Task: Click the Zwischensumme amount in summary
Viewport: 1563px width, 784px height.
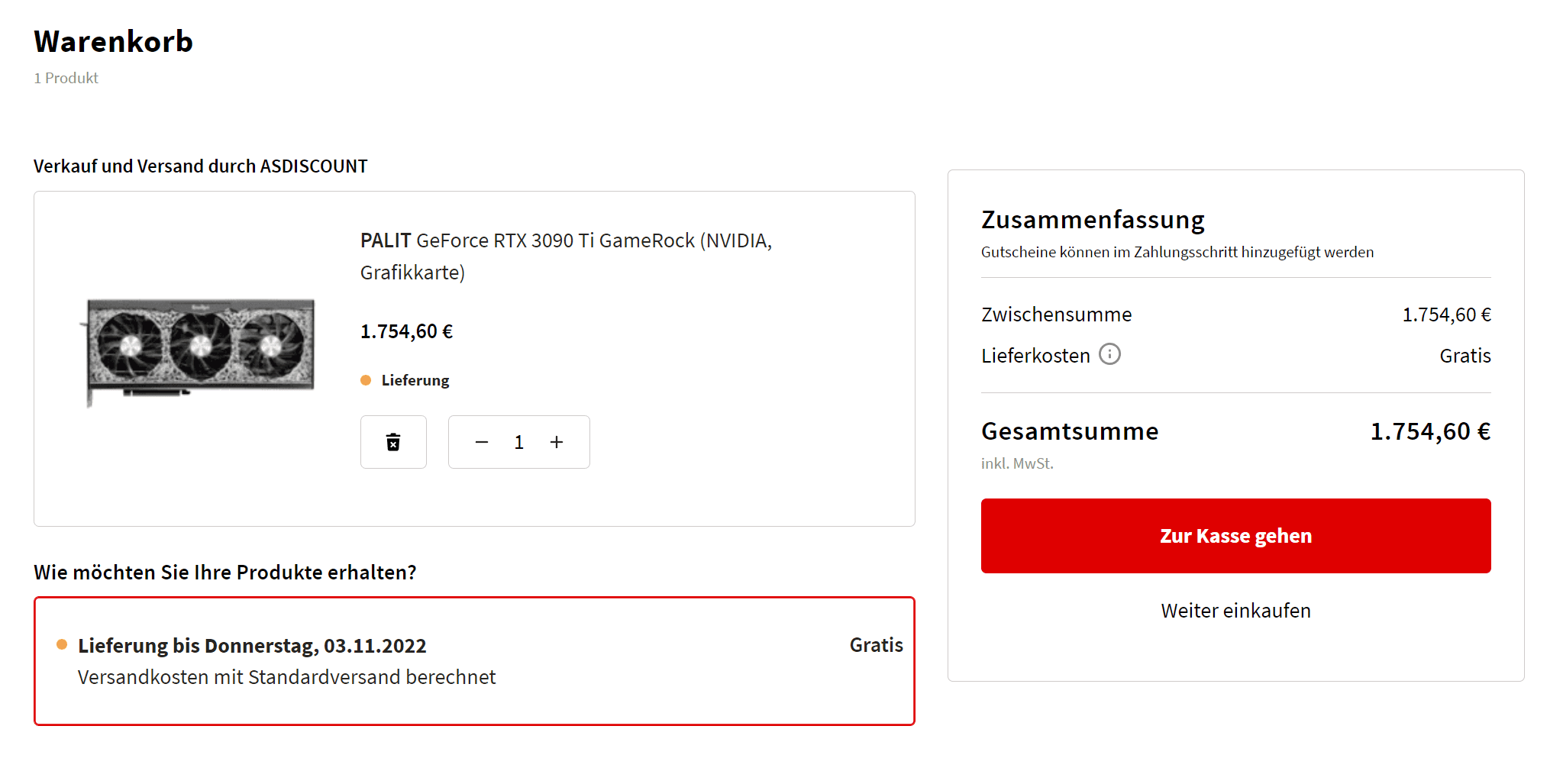Action: (x=1446, y=315)
